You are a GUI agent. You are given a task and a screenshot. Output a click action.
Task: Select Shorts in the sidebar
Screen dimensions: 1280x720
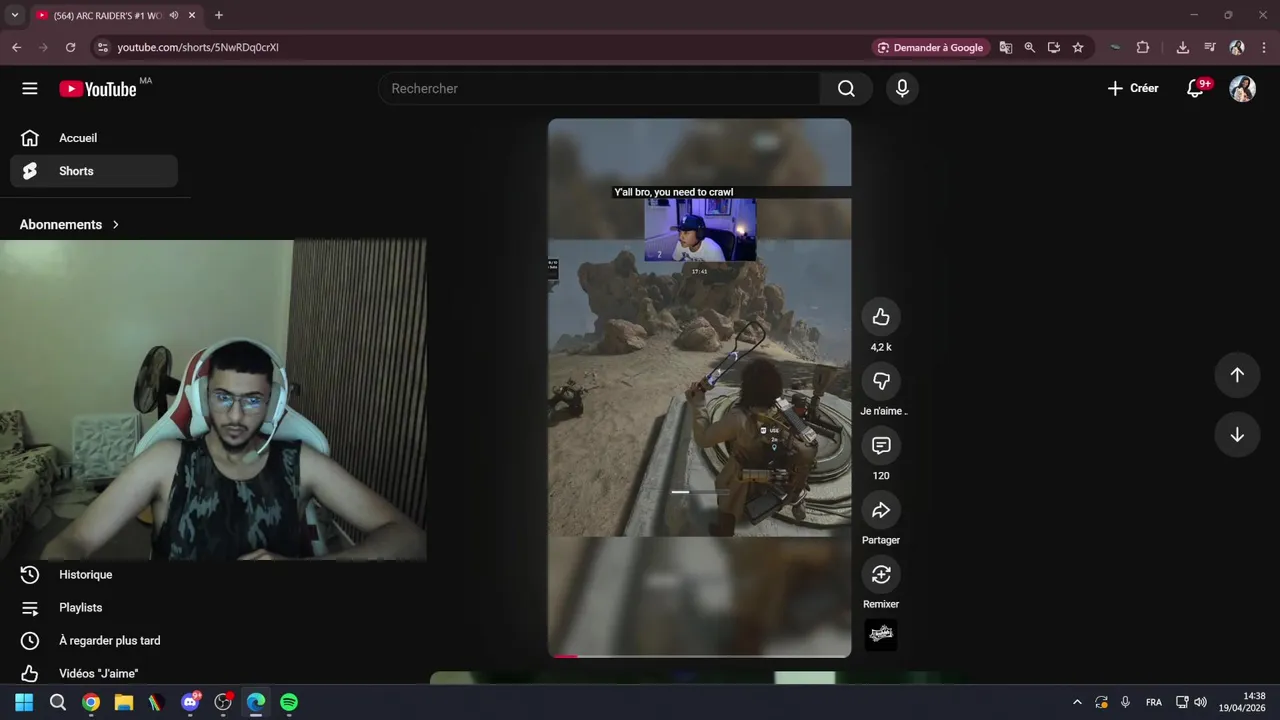tap(94, 171)
